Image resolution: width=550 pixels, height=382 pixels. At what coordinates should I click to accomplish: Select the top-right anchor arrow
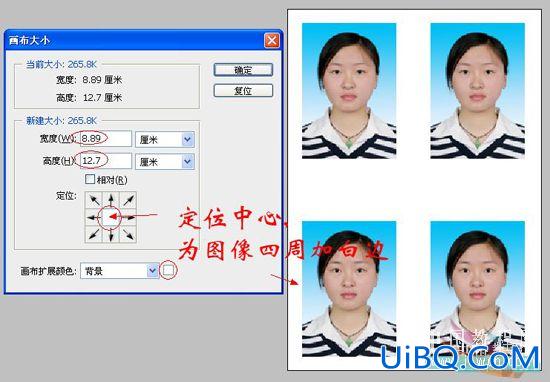tap(128, 200)
